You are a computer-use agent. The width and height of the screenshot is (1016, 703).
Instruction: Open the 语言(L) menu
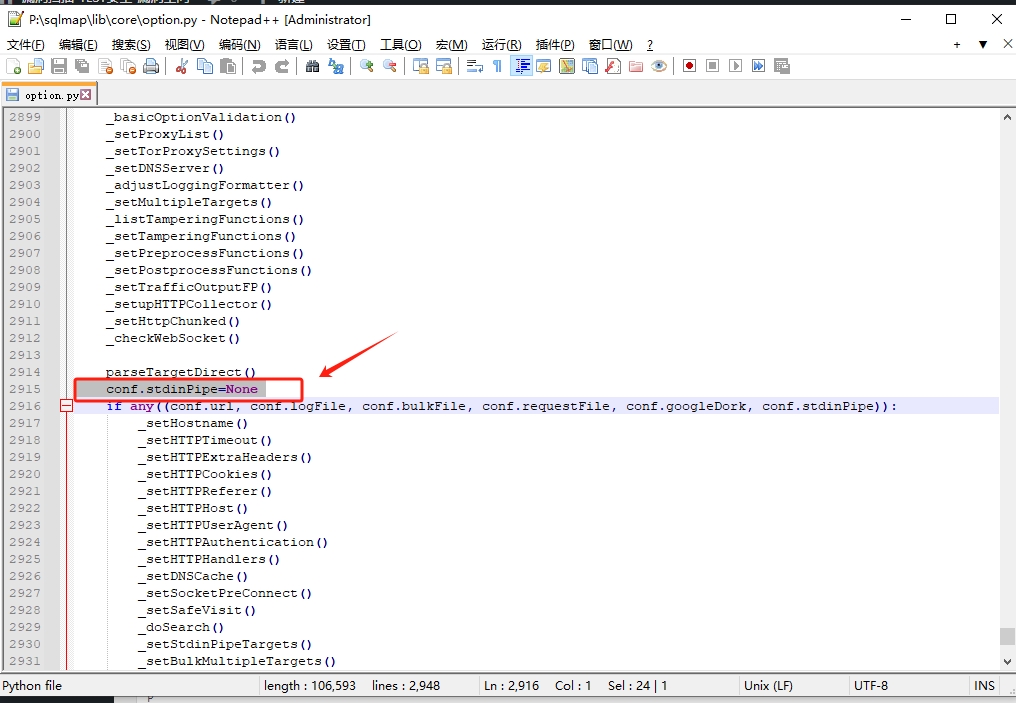pyautogui.click(x=294, y=45)
